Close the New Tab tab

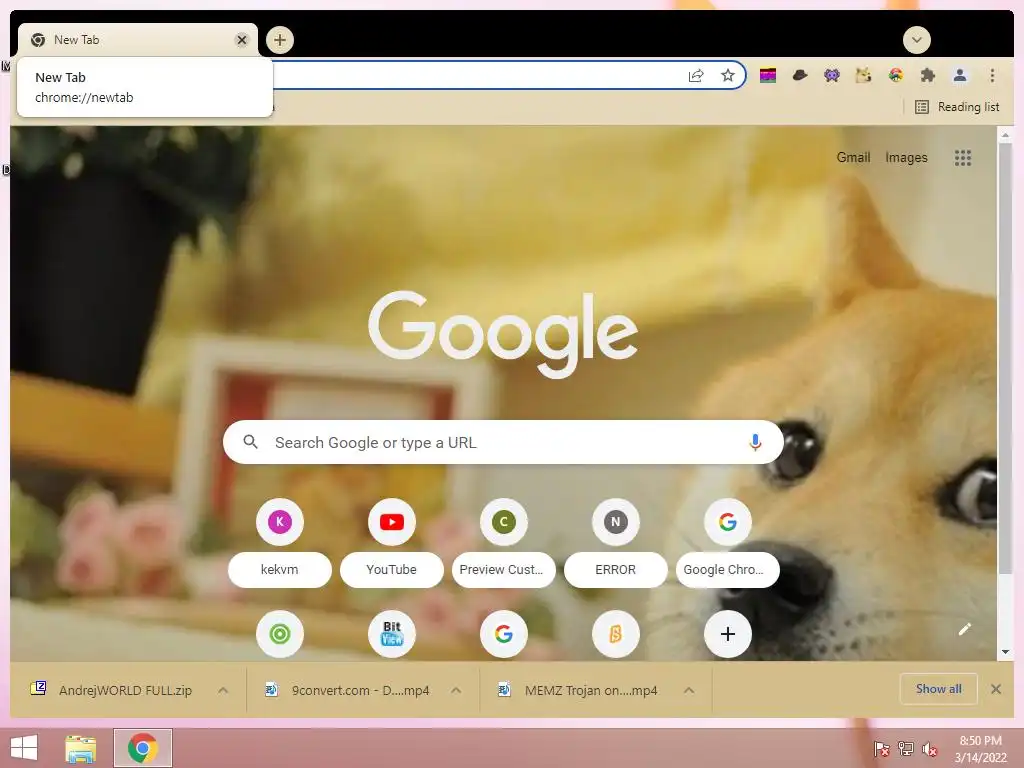coord(242,40)
